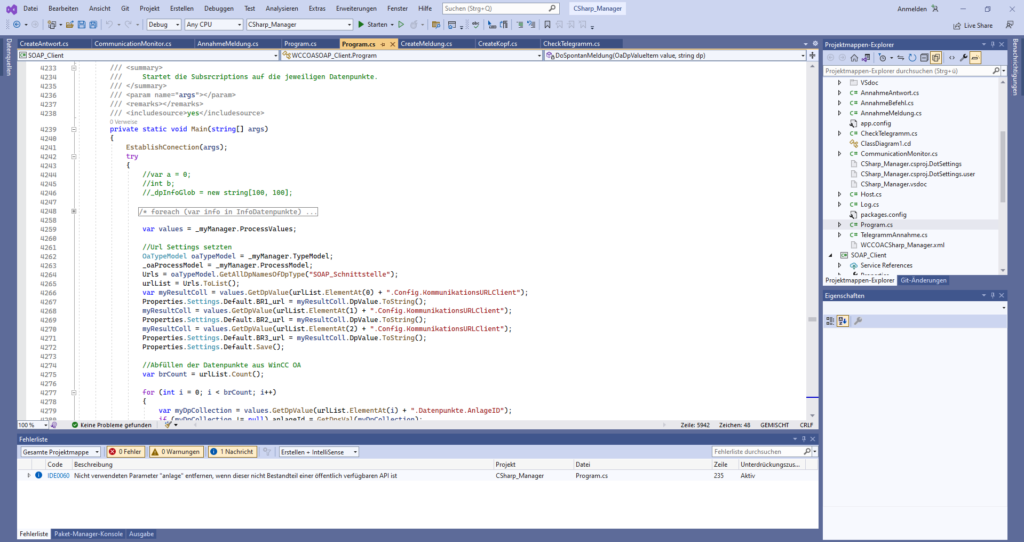Expand the CommunicationMonitor.cs tree node
Viewport: 1024px width, 542px height.
pos(840,154)
